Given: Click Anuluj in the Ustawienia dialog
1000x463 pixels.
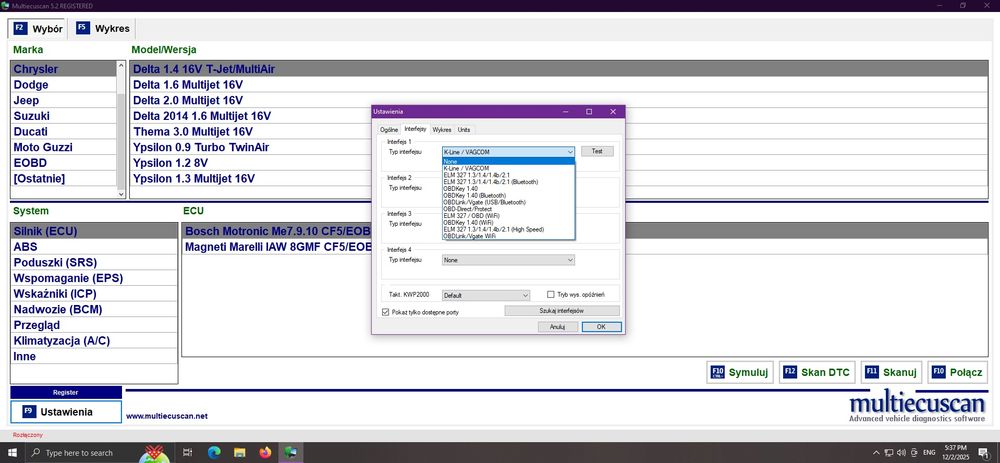Looking at the screenshot, I should [x=557, y=327].
